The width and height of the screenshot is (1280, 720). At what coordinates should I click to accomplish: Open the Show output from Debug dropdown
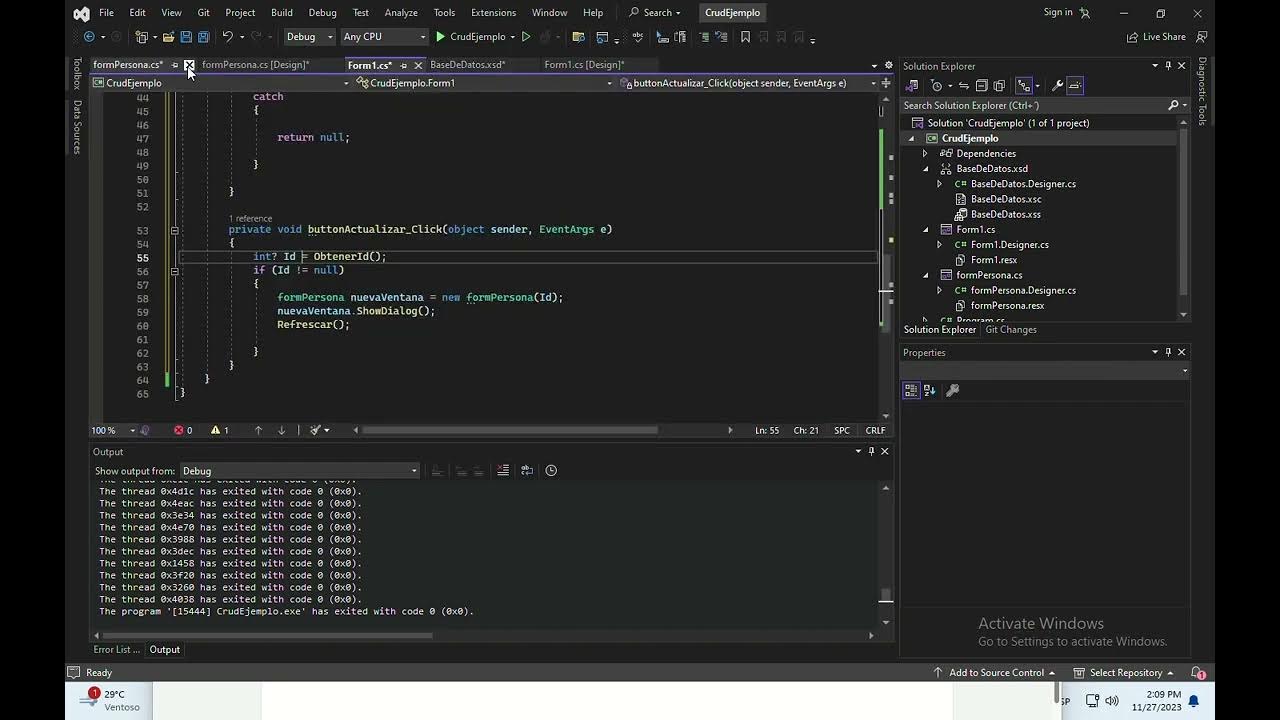pyautogui.click(x=299, y=471)
